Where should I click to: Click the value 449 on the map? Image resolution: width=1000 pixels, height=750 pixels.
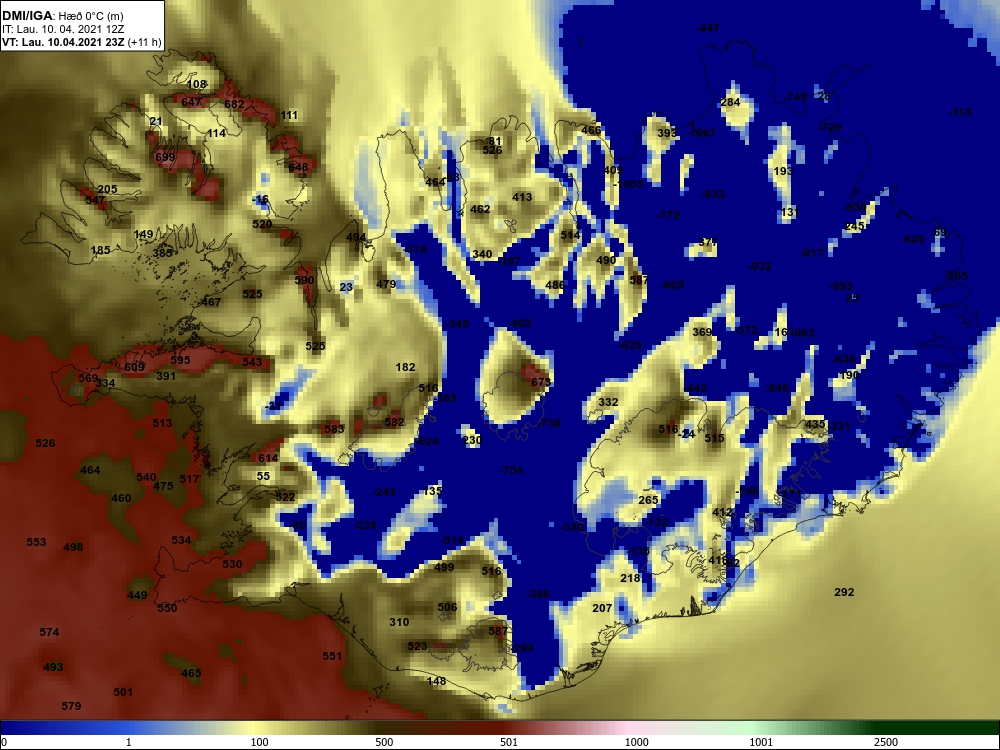click(137, 595)
